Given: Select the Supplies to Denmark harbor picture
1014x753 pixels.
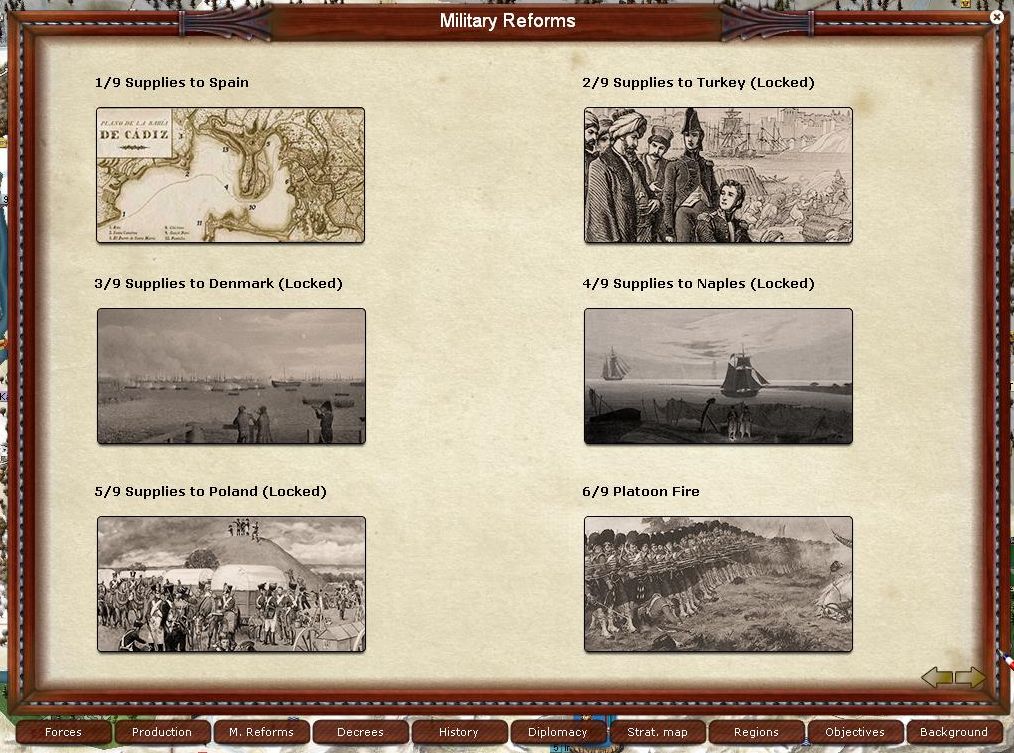Looking at the screenshot, I should (x=231, y=376).
